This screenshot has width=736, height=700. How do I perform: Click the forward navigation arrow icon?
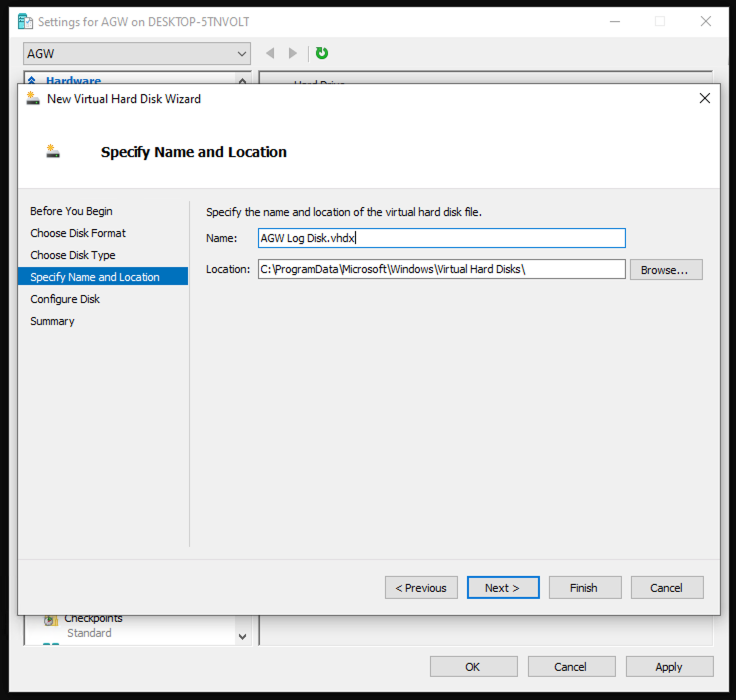pyautogui.click(x=293, y=53)
